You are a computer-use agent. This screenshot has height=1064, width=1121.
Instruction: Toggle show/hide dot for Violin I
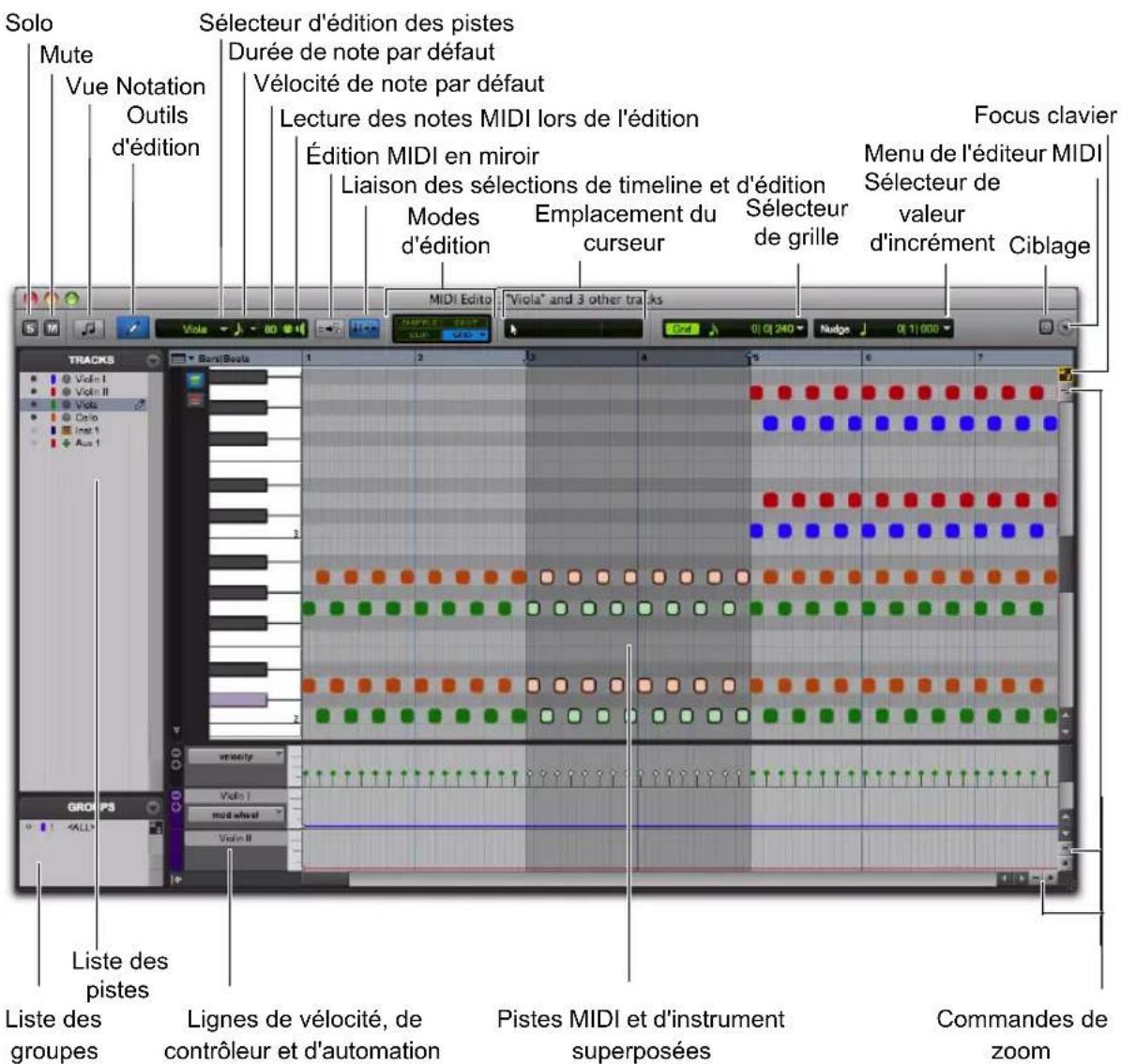click(34, 379)
